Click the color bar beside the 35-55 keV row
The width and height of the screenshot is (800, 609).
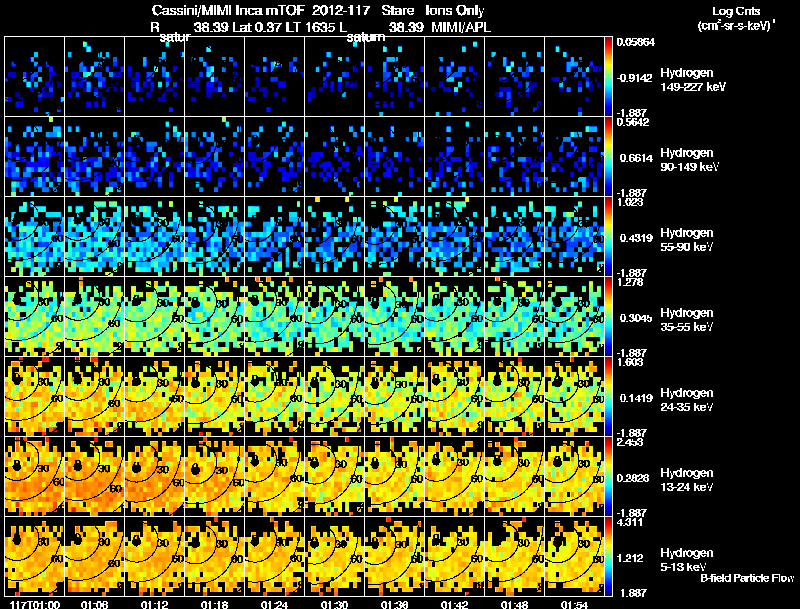click(x=608, y=317)
